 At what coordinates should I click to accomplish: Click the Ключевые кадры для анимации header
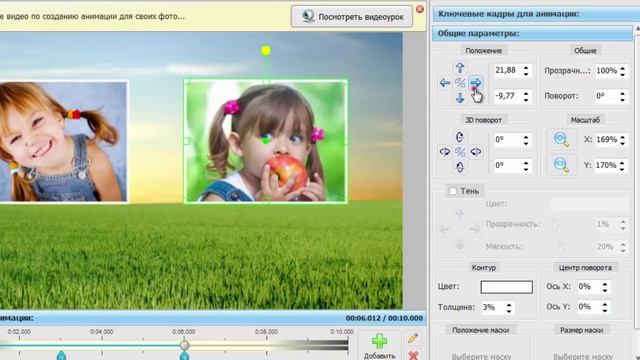coord(536,14)
